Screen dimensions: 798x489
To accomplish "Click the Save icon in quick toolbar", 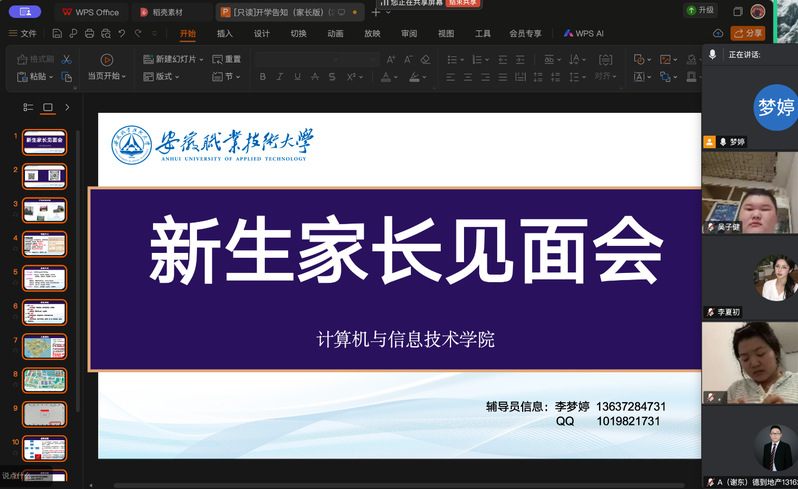I will point(58,33).
